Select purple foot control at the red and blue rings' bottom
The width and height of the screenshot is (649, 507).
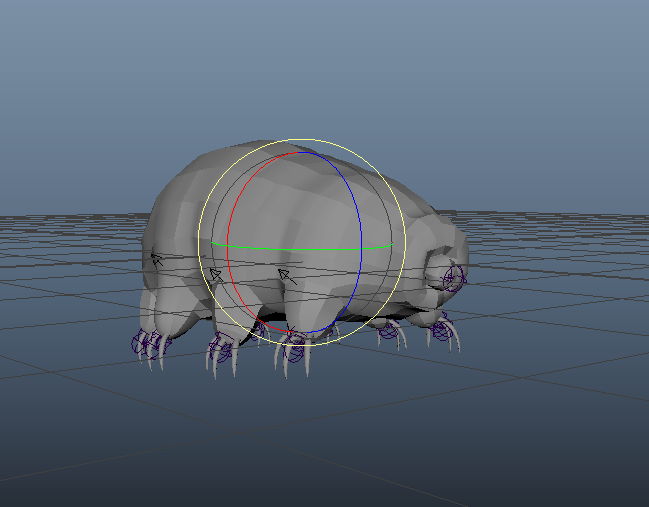[x=296, y=347]
